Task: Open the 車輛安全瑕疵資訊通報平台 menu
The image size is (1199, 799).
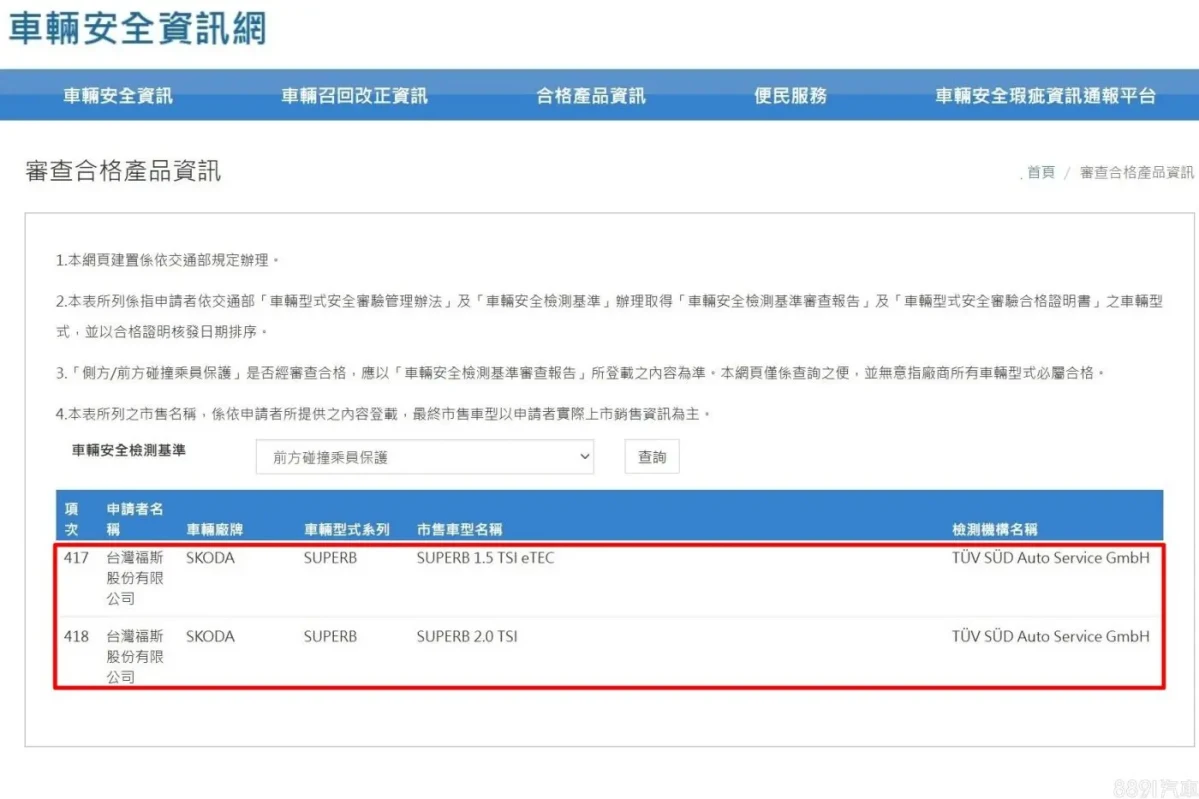Action: point(1045,96)
